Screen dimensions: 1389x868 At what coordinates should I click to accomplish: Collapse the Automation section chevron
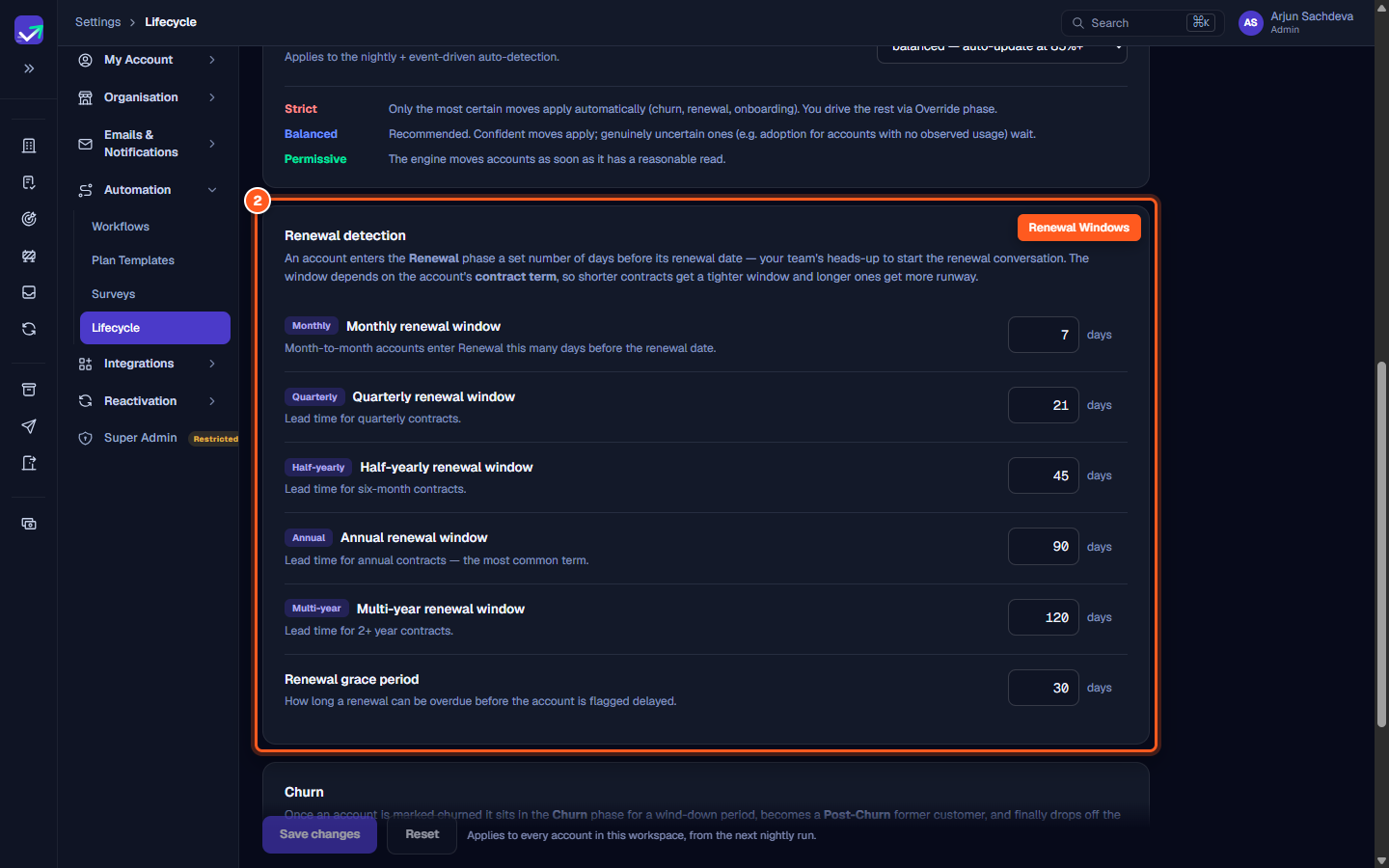tap(212, 190)
